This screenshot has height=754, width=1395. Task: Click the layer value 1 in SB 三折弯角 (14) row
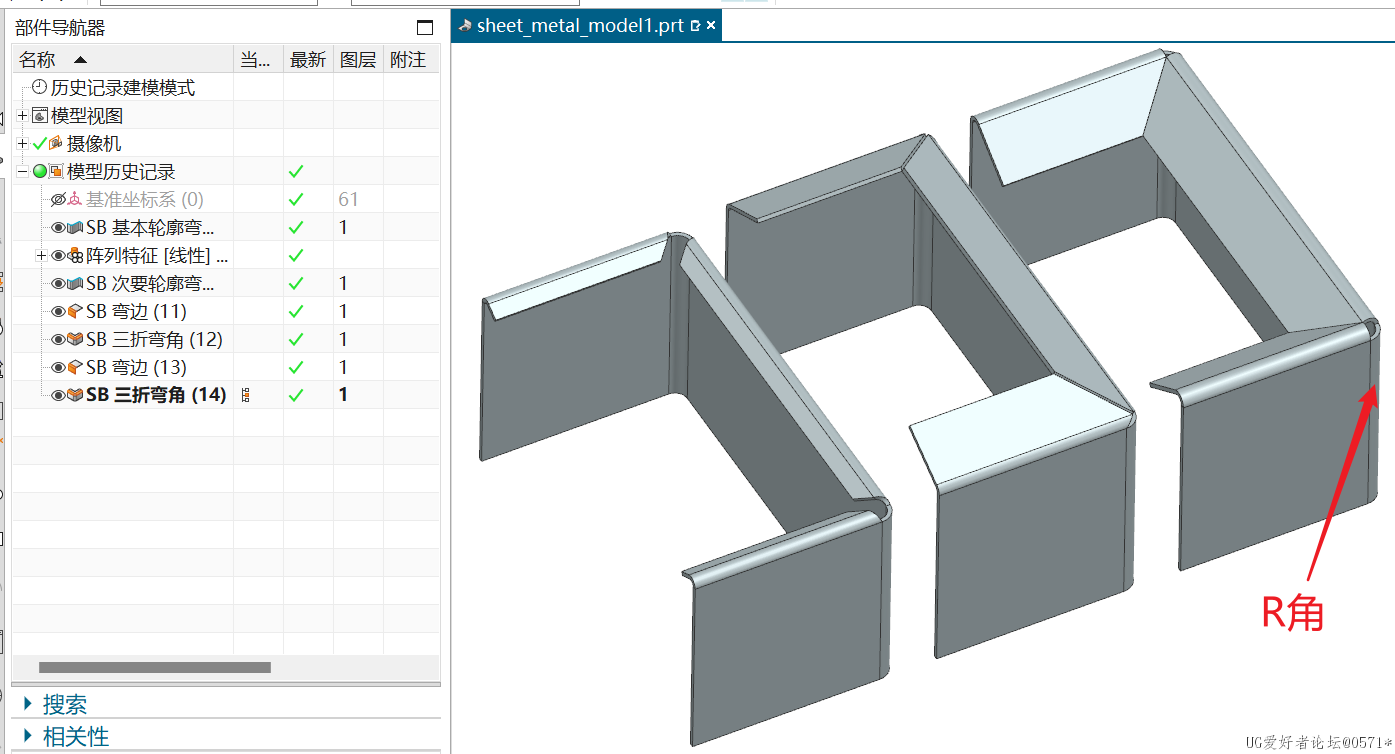click(x=343, y=396)
